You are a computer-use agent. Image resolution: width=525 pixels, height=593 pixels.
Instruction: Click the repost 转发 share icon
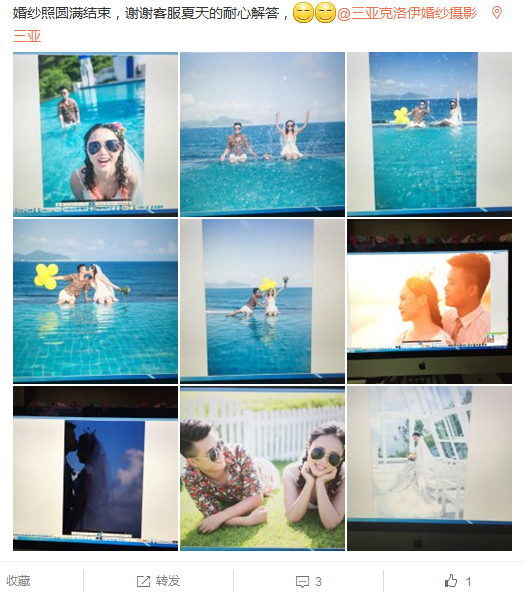[143, 581]
